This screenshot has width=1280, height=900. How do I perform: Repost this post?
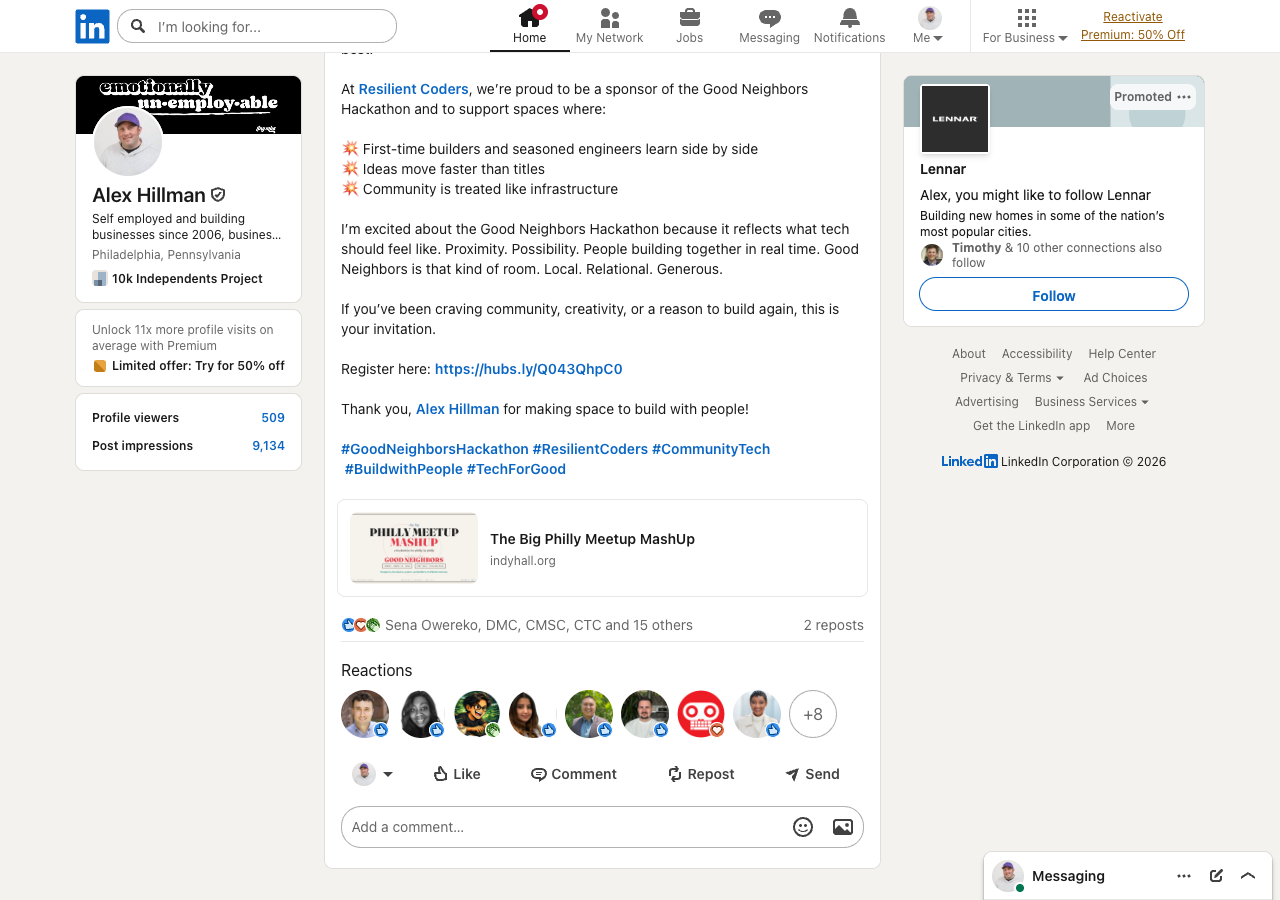(x=701, y=774)
